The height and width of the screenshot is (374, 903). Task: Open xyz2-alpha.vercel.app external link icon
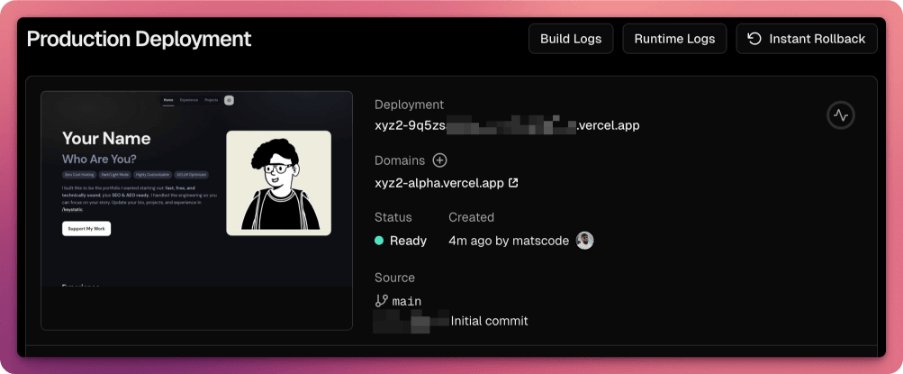tap(513, 183)
